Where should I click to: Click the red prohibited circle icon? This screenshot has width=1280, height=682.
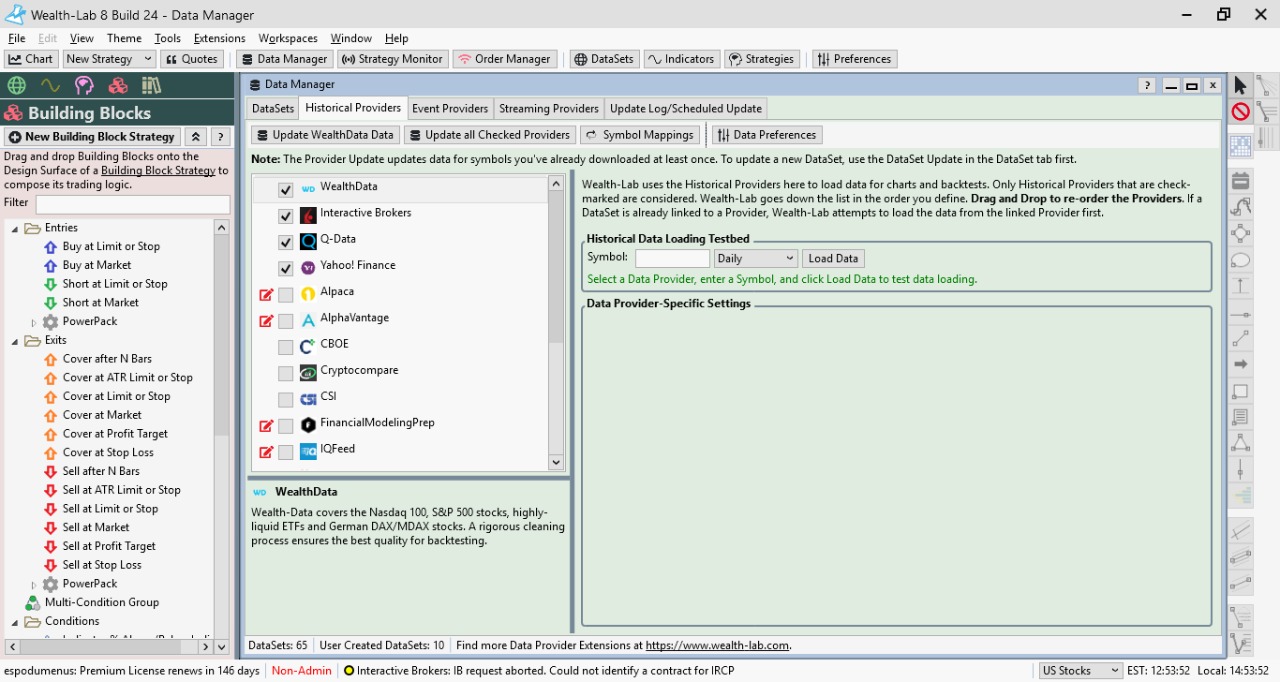1240,112
